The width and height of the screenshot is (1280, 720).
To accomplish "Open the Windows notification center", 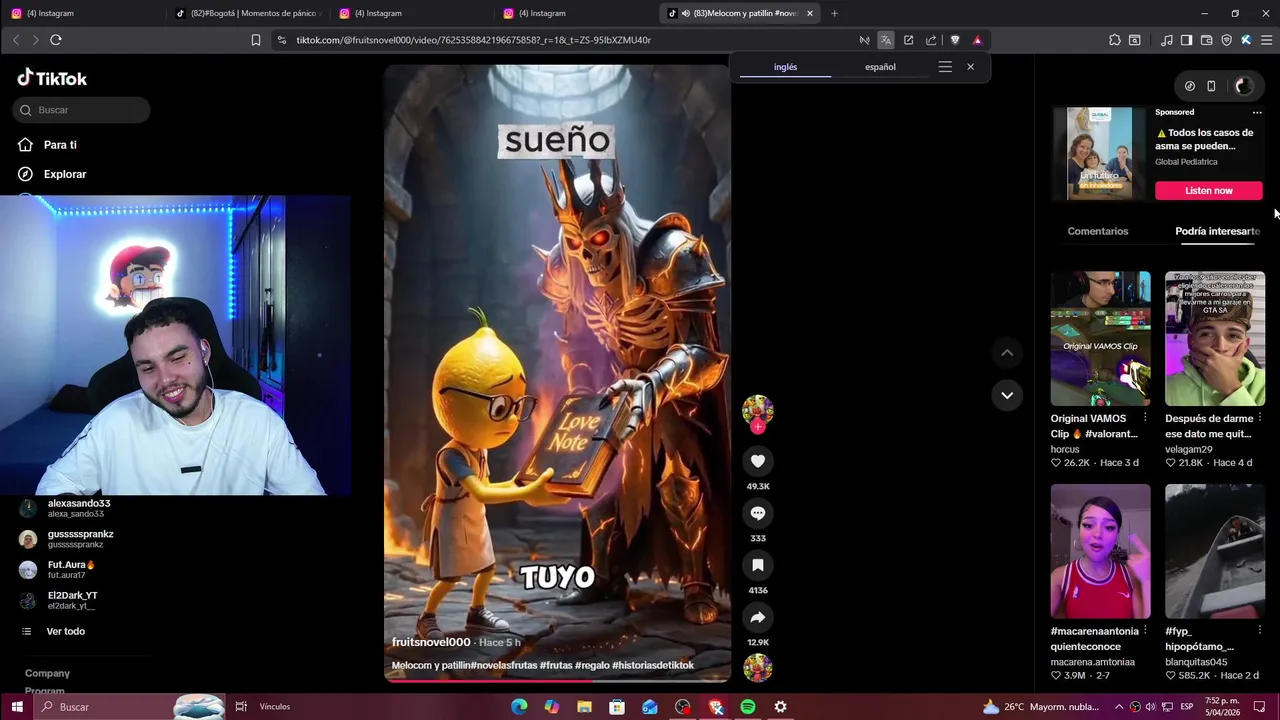I will pos(1260,707).
